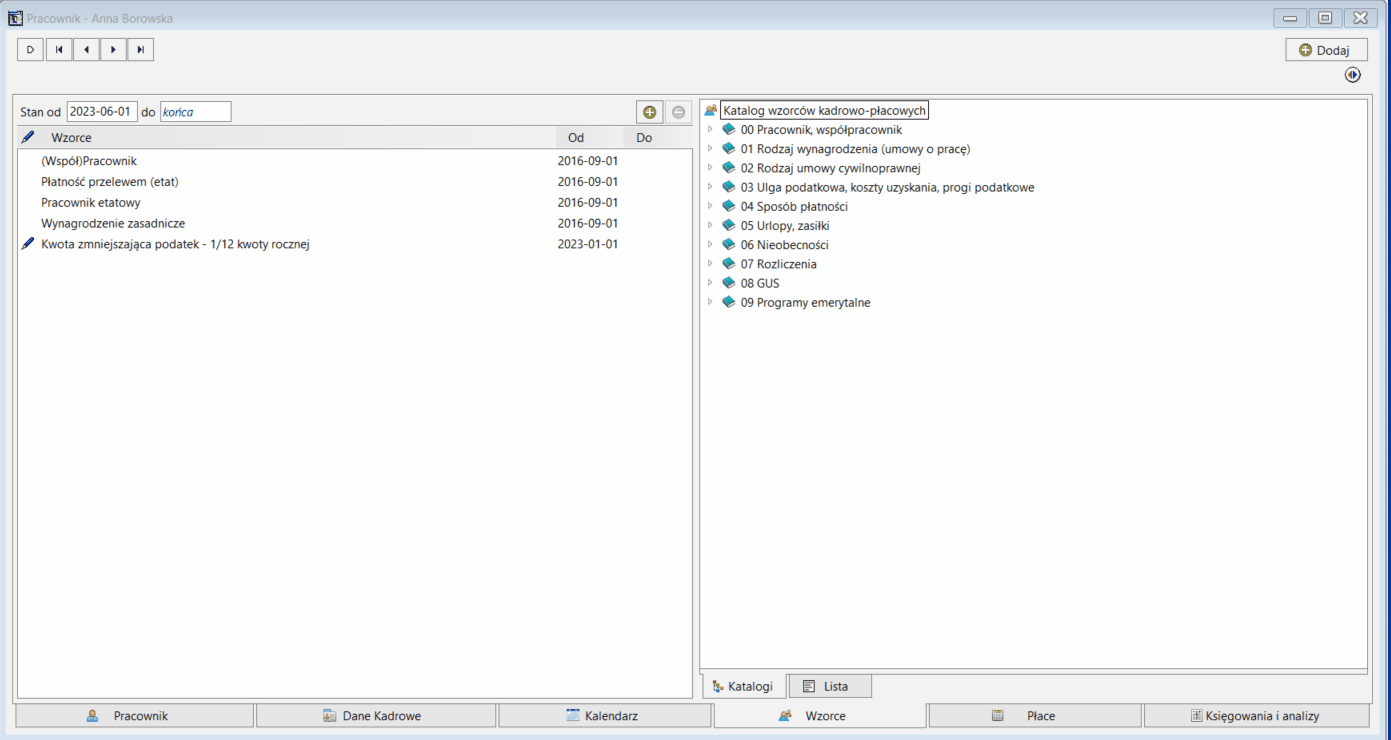The image size is (1391, 740).
Task: Open the Dane Kadrowe tab
Action: pyautogui.click(x=376, y=716)
